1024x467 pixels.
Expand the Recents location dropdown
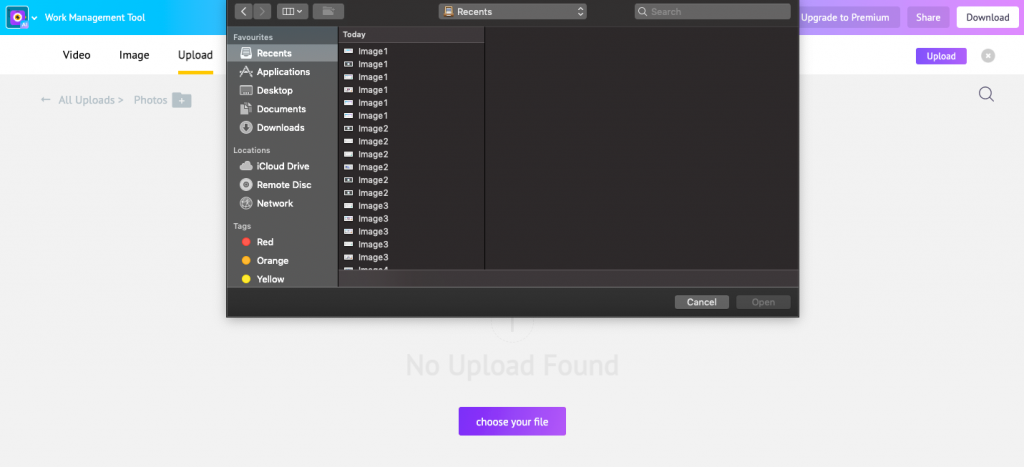(x=513, y=11)
